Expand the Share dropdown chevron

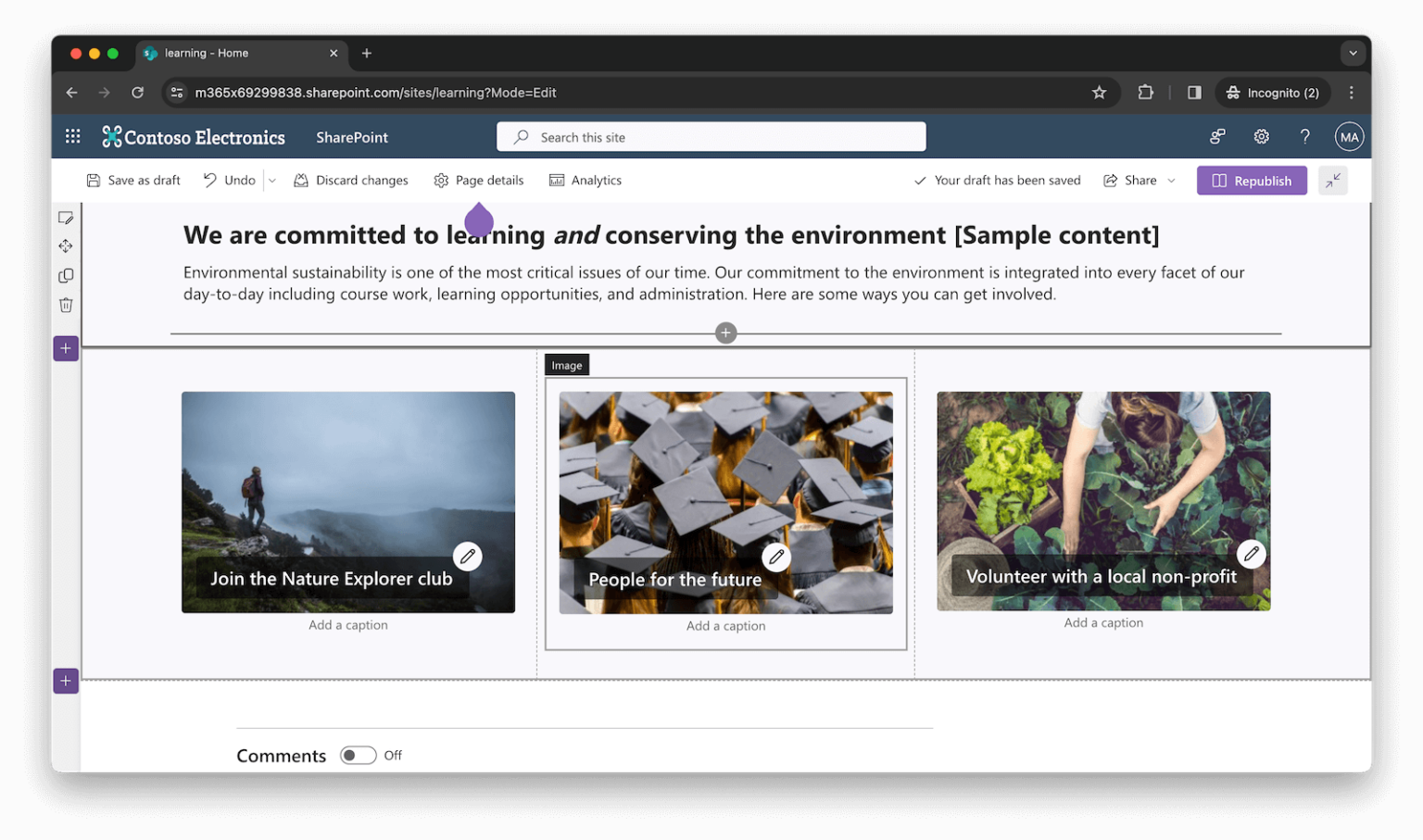pos(1171,181)
